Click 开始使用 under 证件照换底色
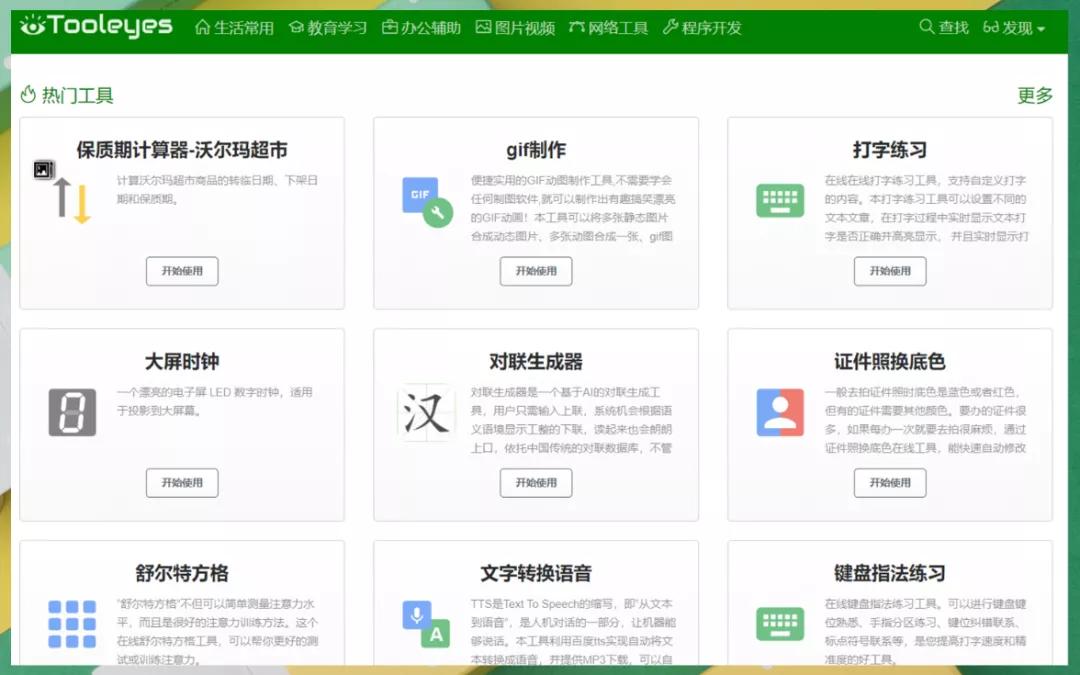The height and width of the screenshot is (675, 1080). 890,483
